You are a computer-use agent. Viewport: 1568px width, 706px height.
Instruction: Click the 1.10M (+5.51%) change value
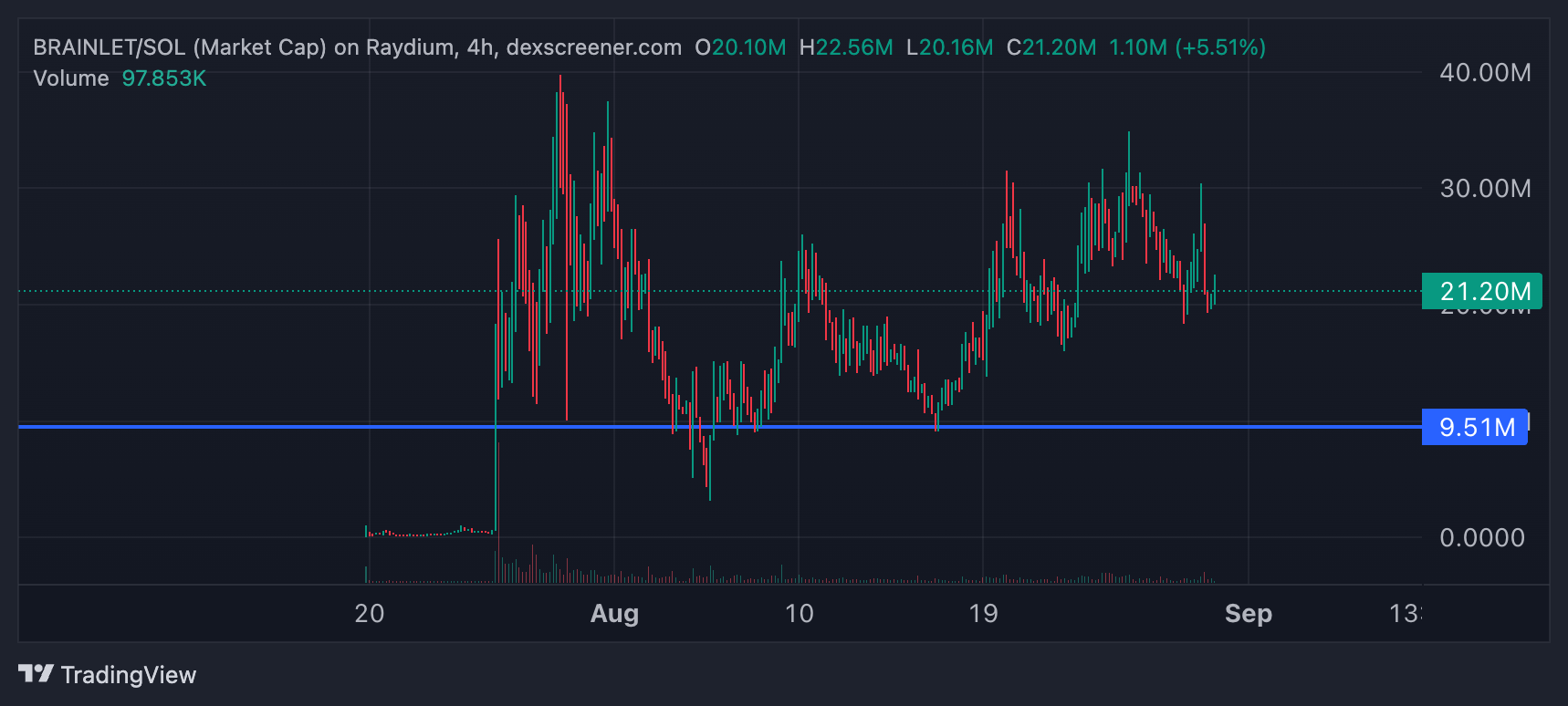[x=1187, y=47]
